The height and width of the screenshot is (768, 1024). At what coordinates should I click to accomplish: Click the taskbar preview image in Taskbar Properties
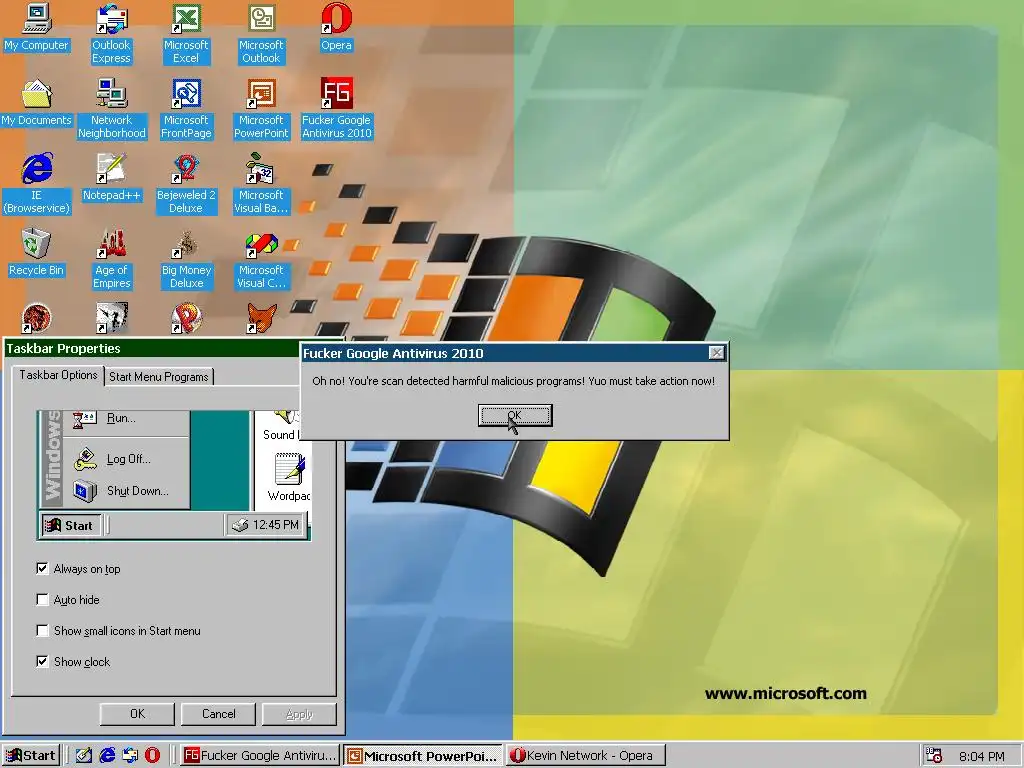[174, 475]
